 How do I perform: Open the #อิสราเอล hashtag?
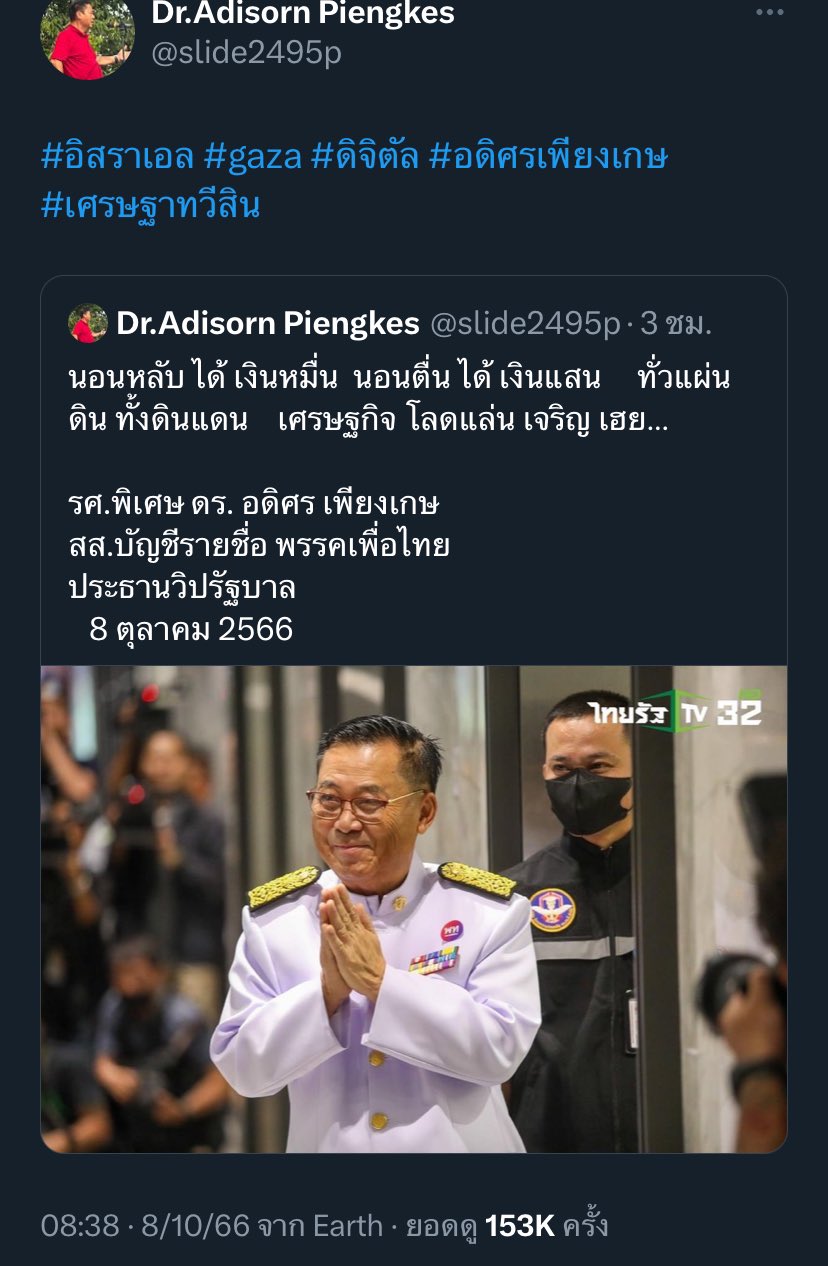116,157
